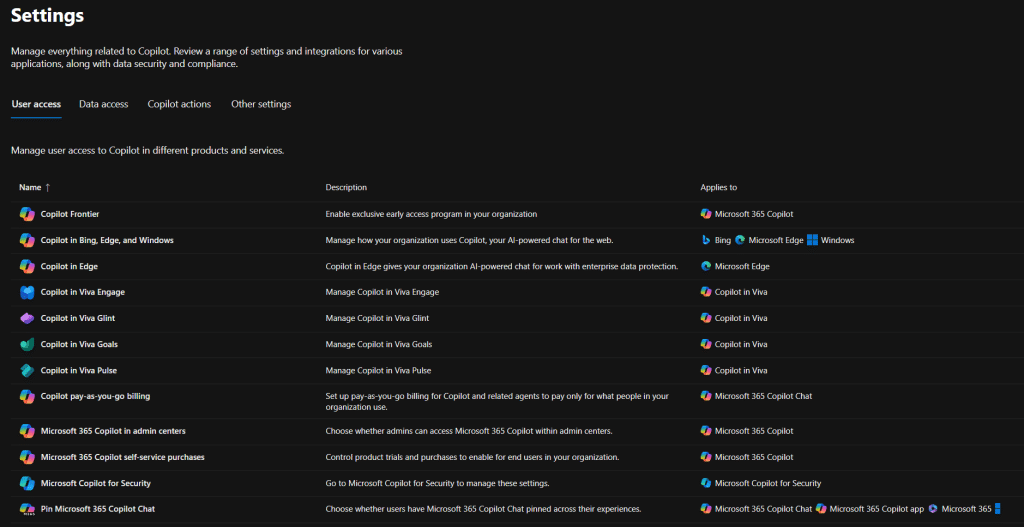Click the Copilot in Viva icon for Viva Pulse
The width and height of the screenshot is (1024, 527).
point(706,370)
